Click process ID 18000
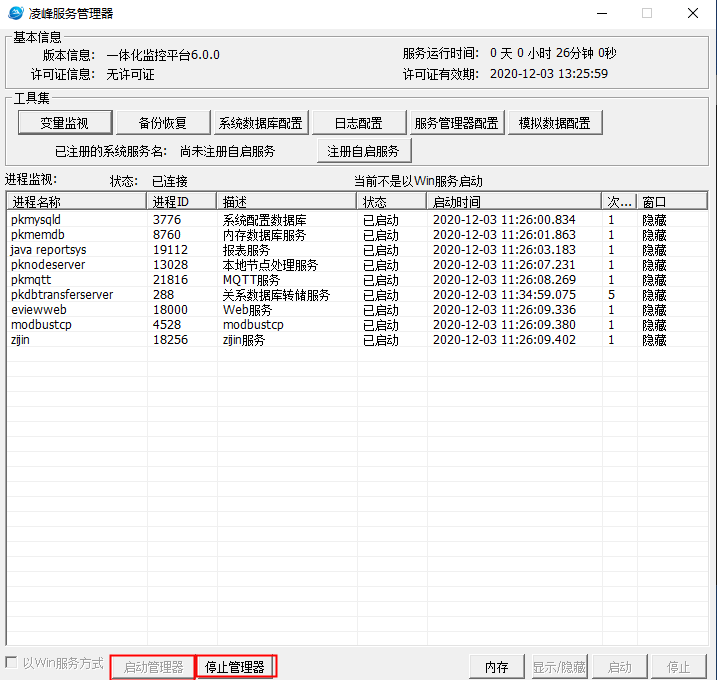717x680 pixels. click(x=170, y=310)
